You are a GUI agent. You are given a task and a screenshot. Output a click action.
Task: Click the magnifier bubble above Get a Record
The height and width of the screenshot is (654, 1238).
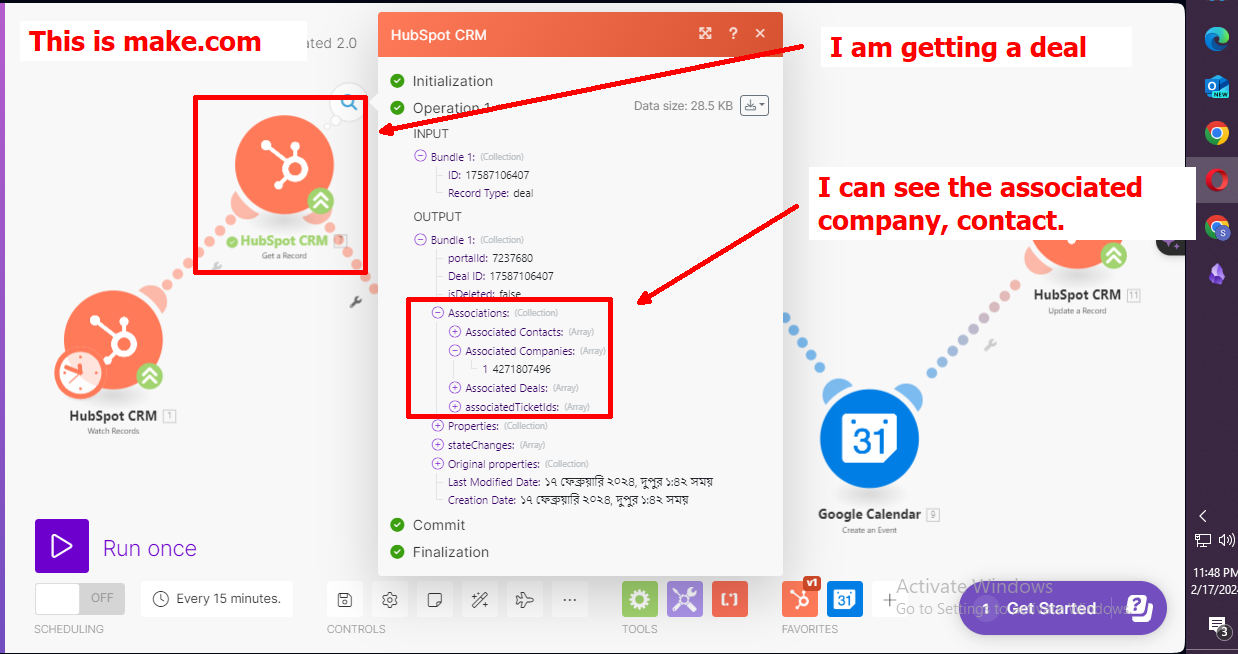(x=348, y=102)
